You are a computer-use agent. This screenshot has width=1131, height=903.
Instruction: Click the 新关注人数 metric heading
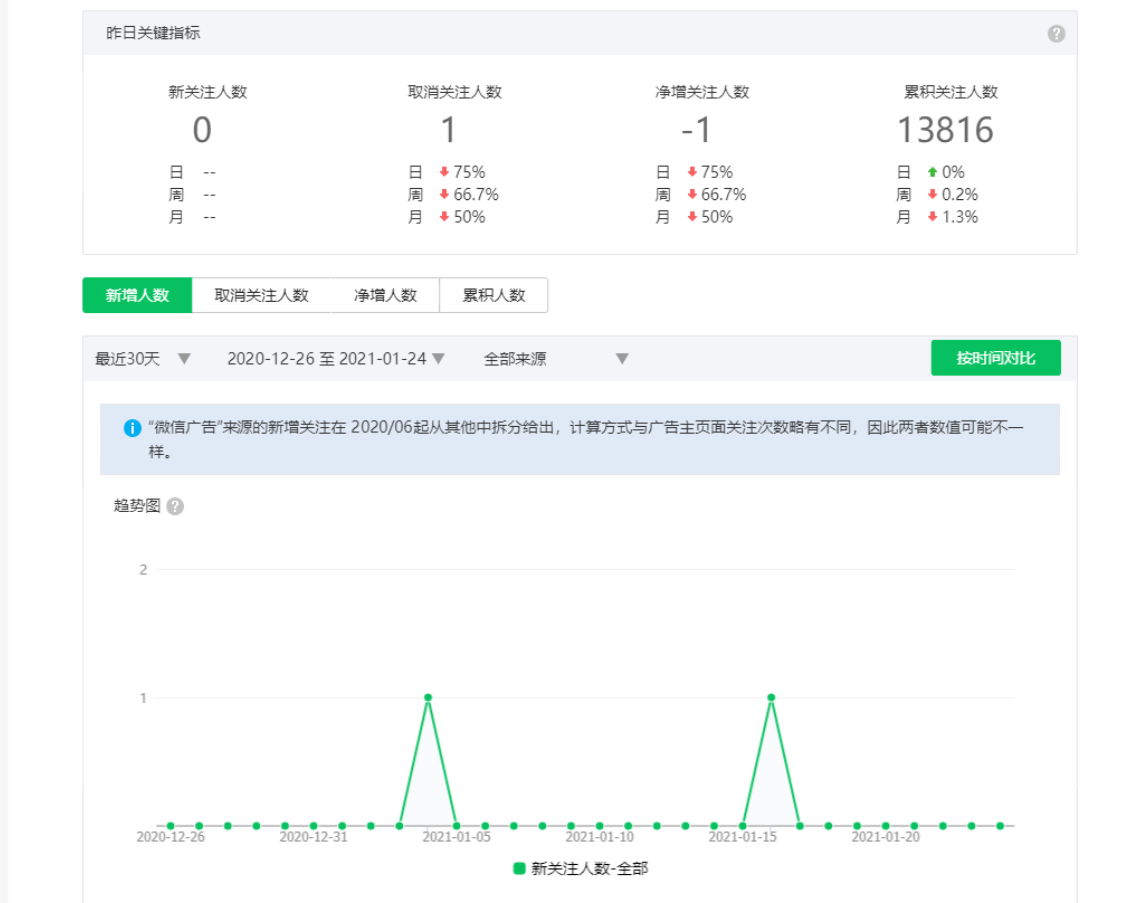[208, 92]
